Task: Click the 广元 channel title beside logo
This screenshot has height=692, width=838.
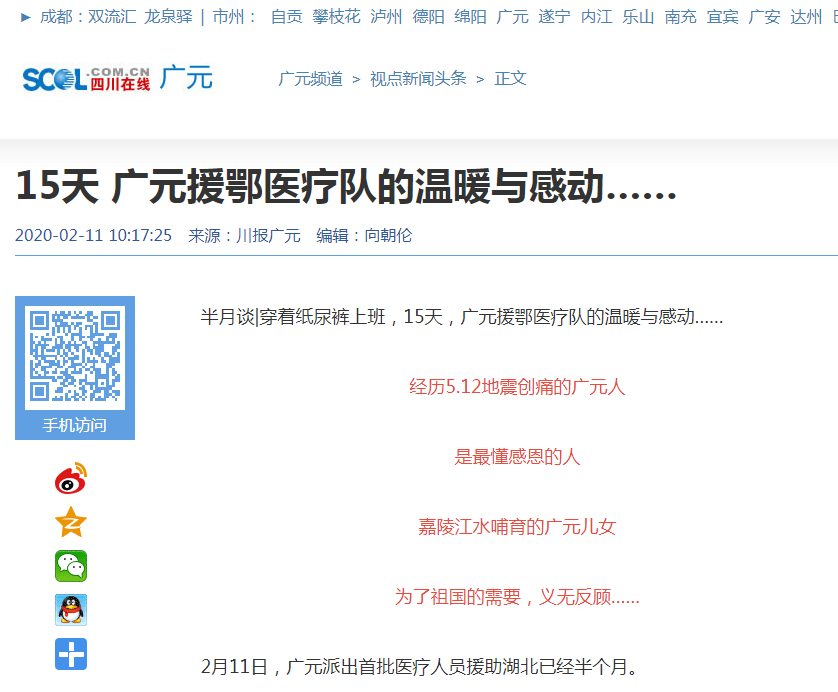Action: (x=186, y=78)
